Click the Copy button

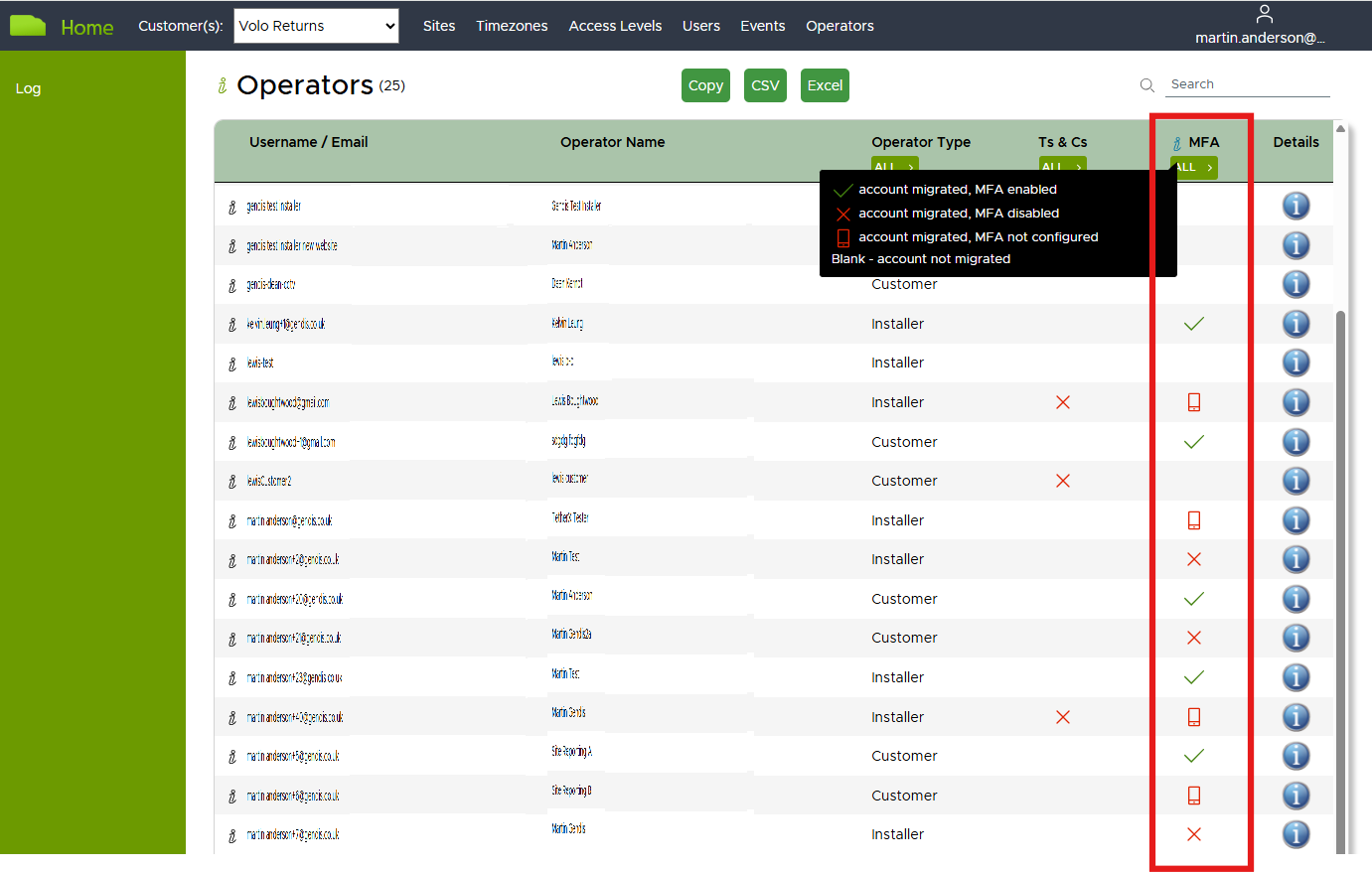[x=705, y=85]
